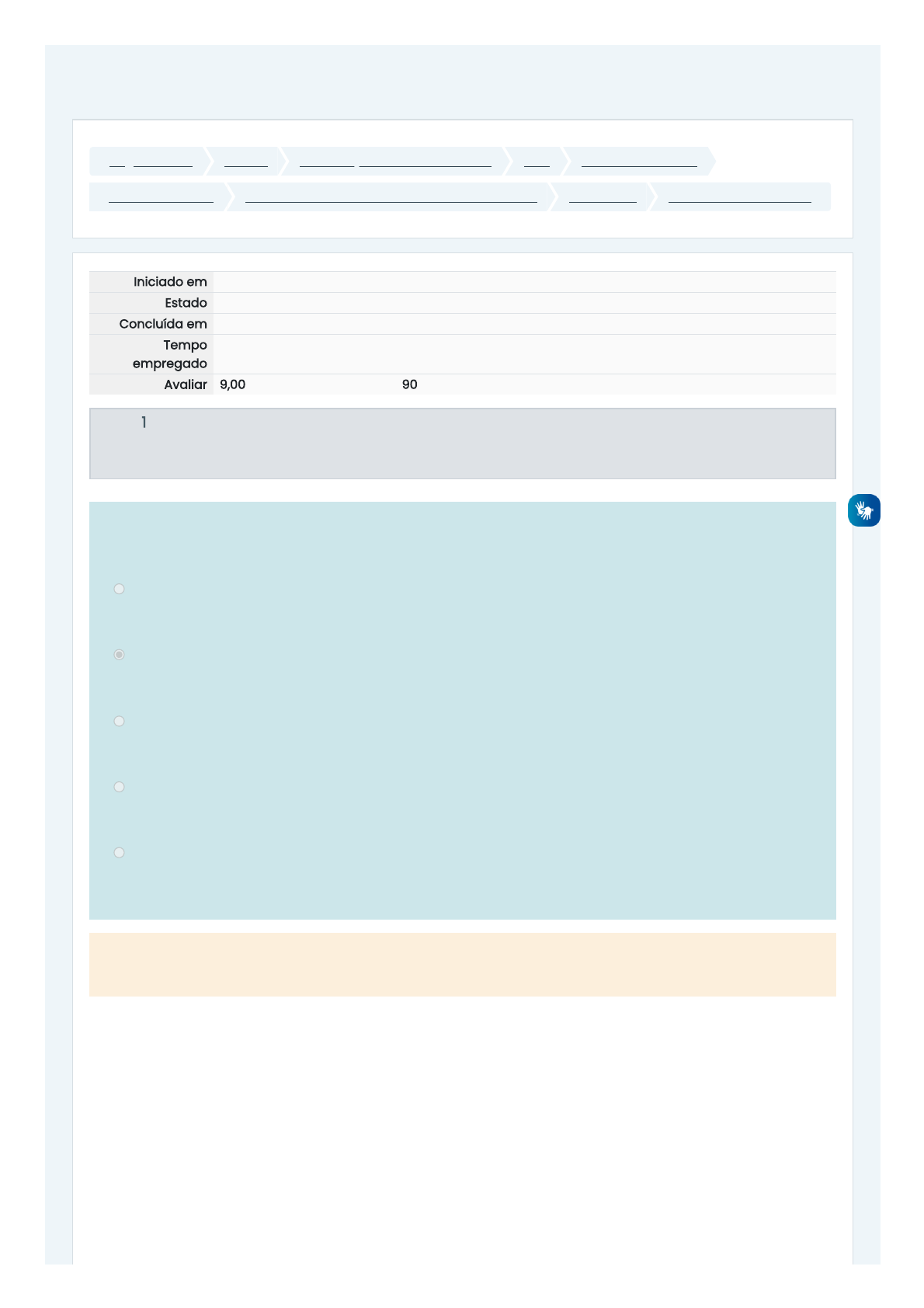The image size is (924, 1308).
Task: Go to second breadcrumb in the top row
Action: (245, 161)
